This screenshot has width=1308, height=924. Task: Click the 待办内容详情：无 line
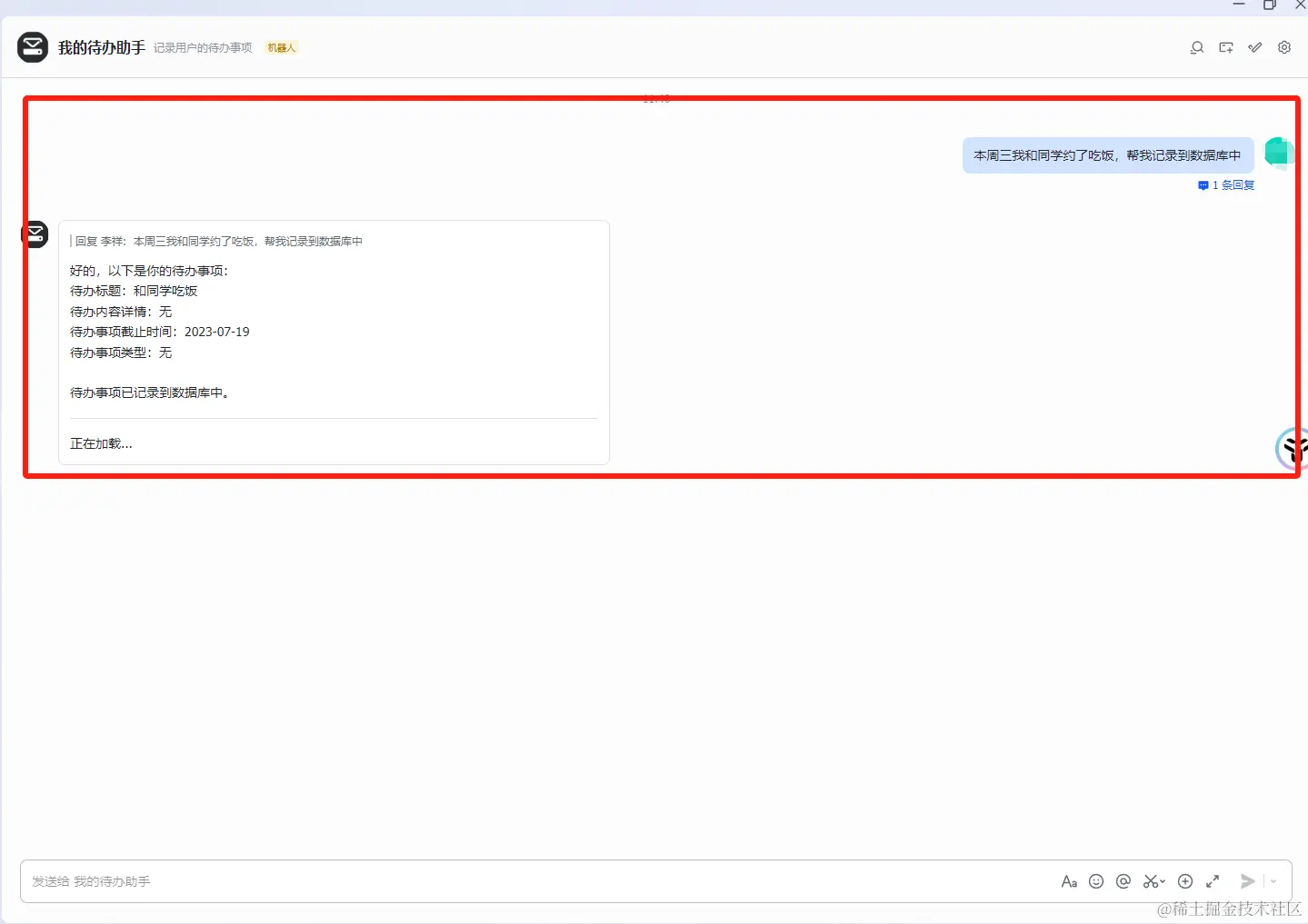[x=121, y=312]
